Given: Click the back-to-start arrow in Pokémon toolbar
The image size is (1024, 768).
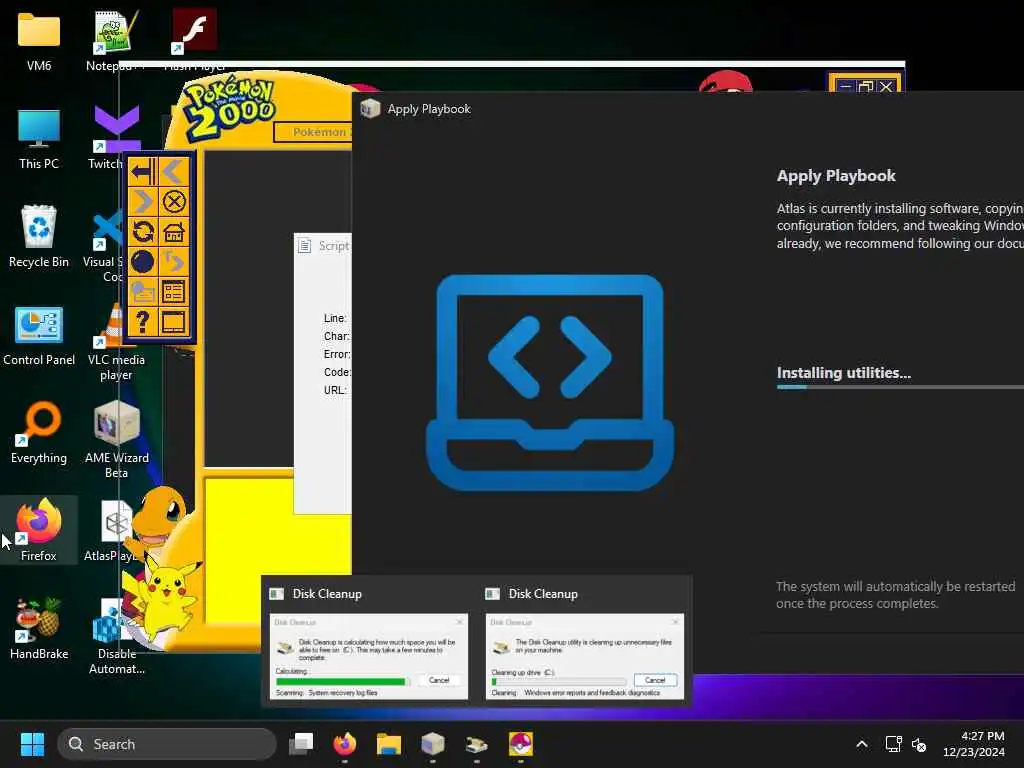Looking at the screenshot, I should click(143, 172).
